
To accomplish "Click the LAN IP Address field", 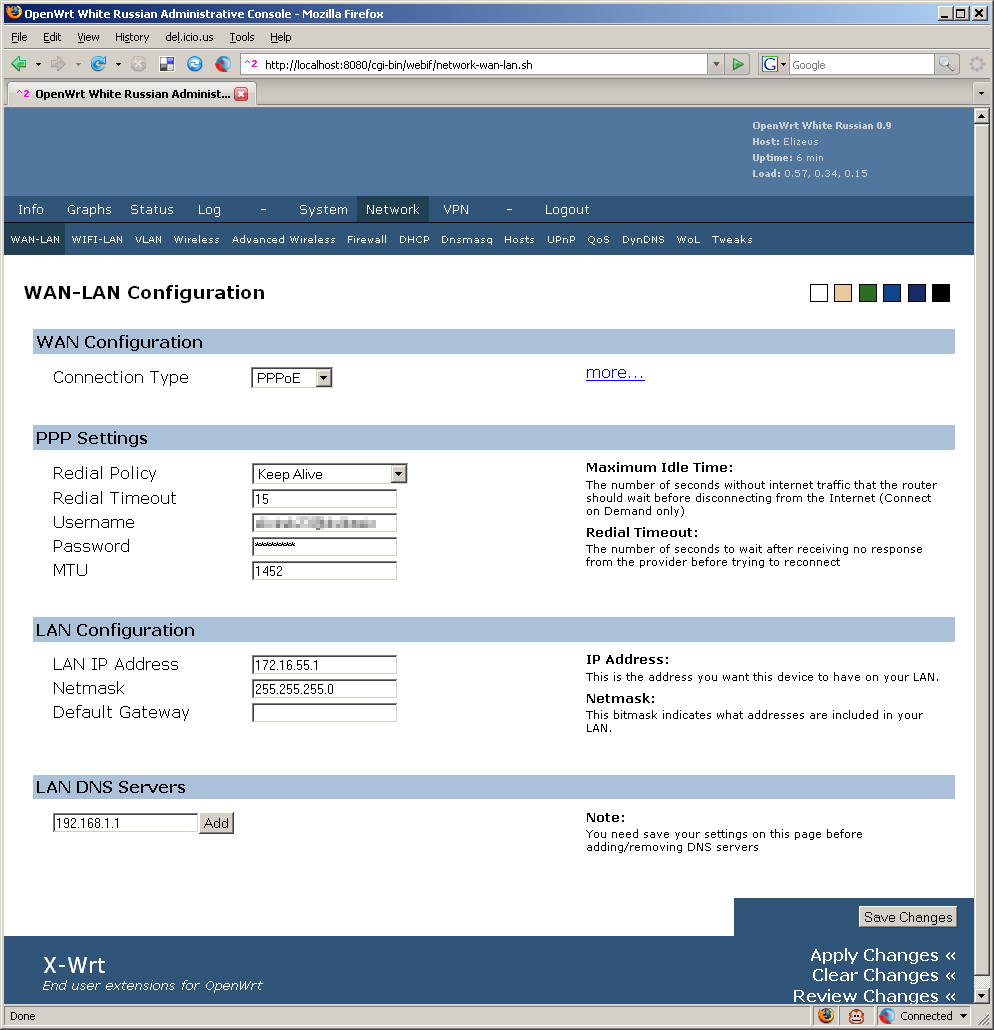I will [325, 665].
